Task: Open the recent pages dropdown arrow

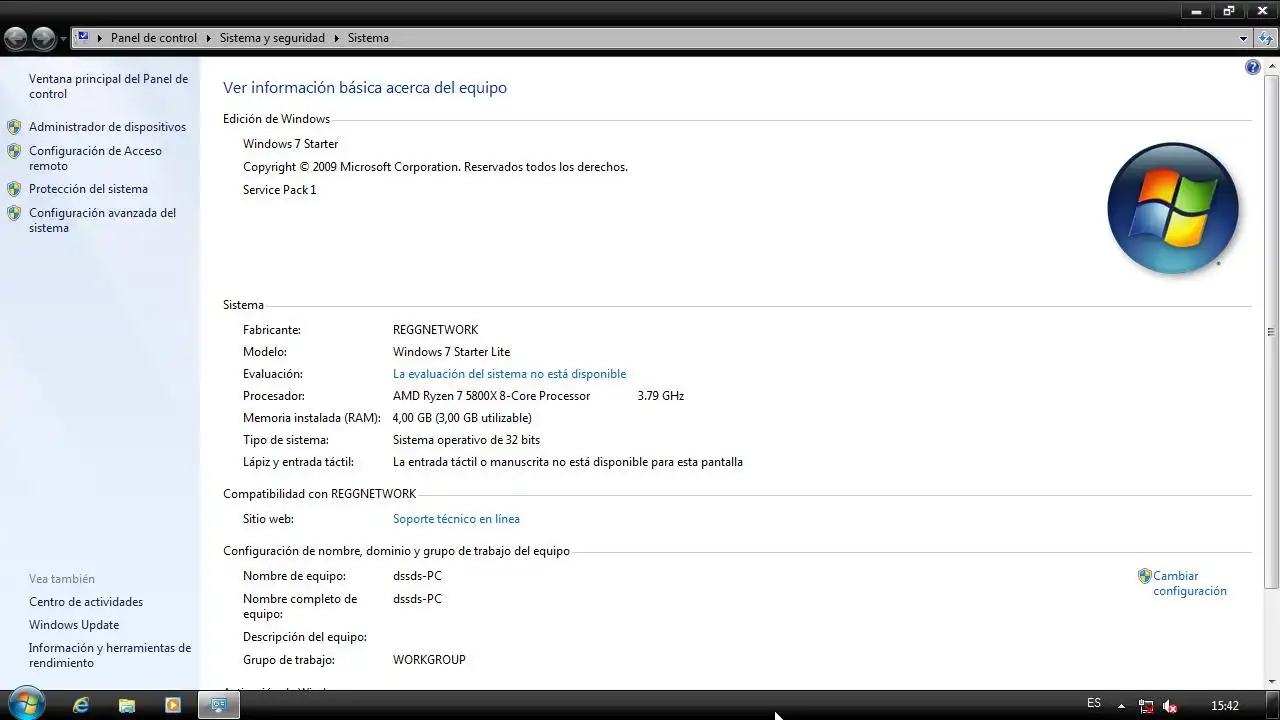Action: click(64, 39)
